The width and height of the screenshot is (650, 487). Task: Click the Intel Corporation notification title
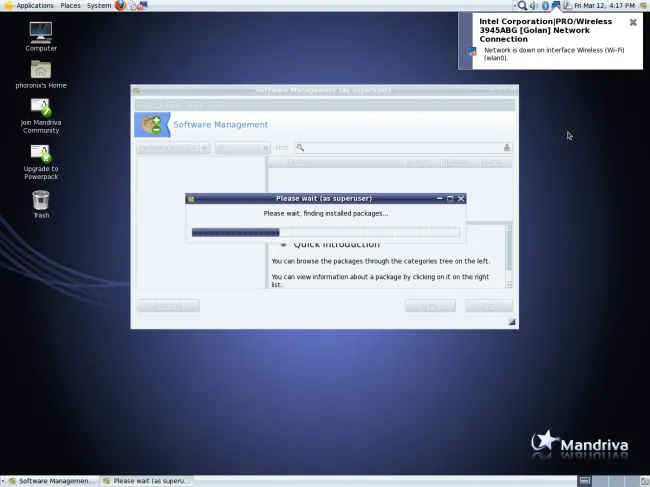pos(546,30)
